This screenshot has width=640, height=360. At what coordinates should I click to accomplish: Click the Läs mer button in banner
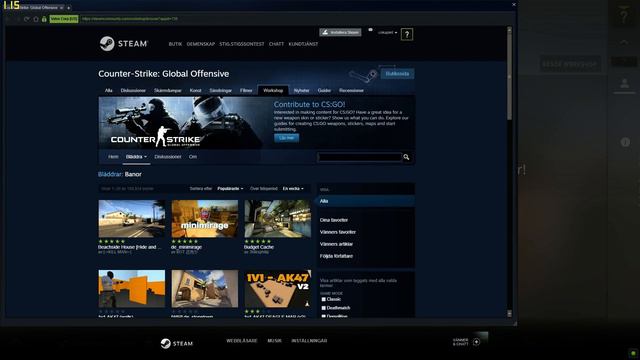(x=287, y=138)
